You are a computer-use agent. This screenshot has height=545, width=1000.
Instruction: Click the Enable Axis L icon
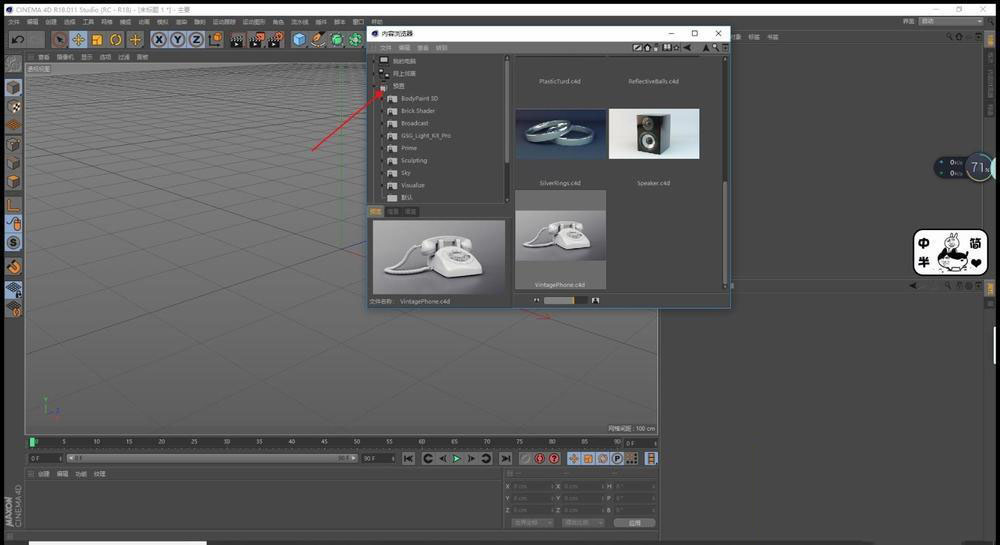13,205
